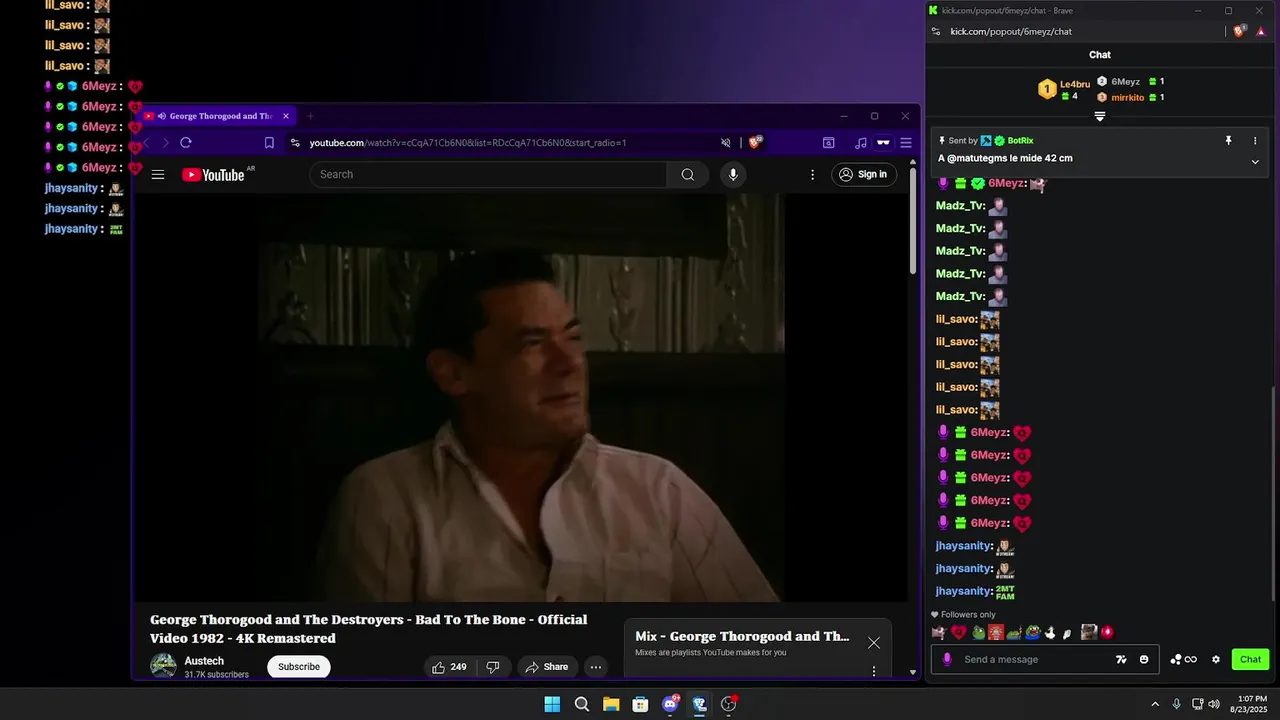Open Brave main menu in YouTube window
The width and height of the screenshot is (1280, 720).
click(x=906, y=143)
